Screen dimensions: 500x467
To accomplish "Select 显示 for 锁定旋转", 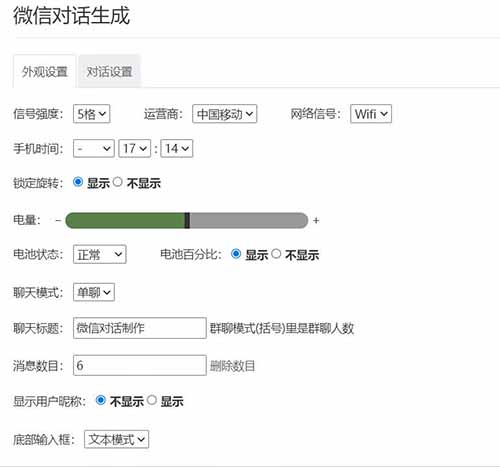I will click(78, 182).
